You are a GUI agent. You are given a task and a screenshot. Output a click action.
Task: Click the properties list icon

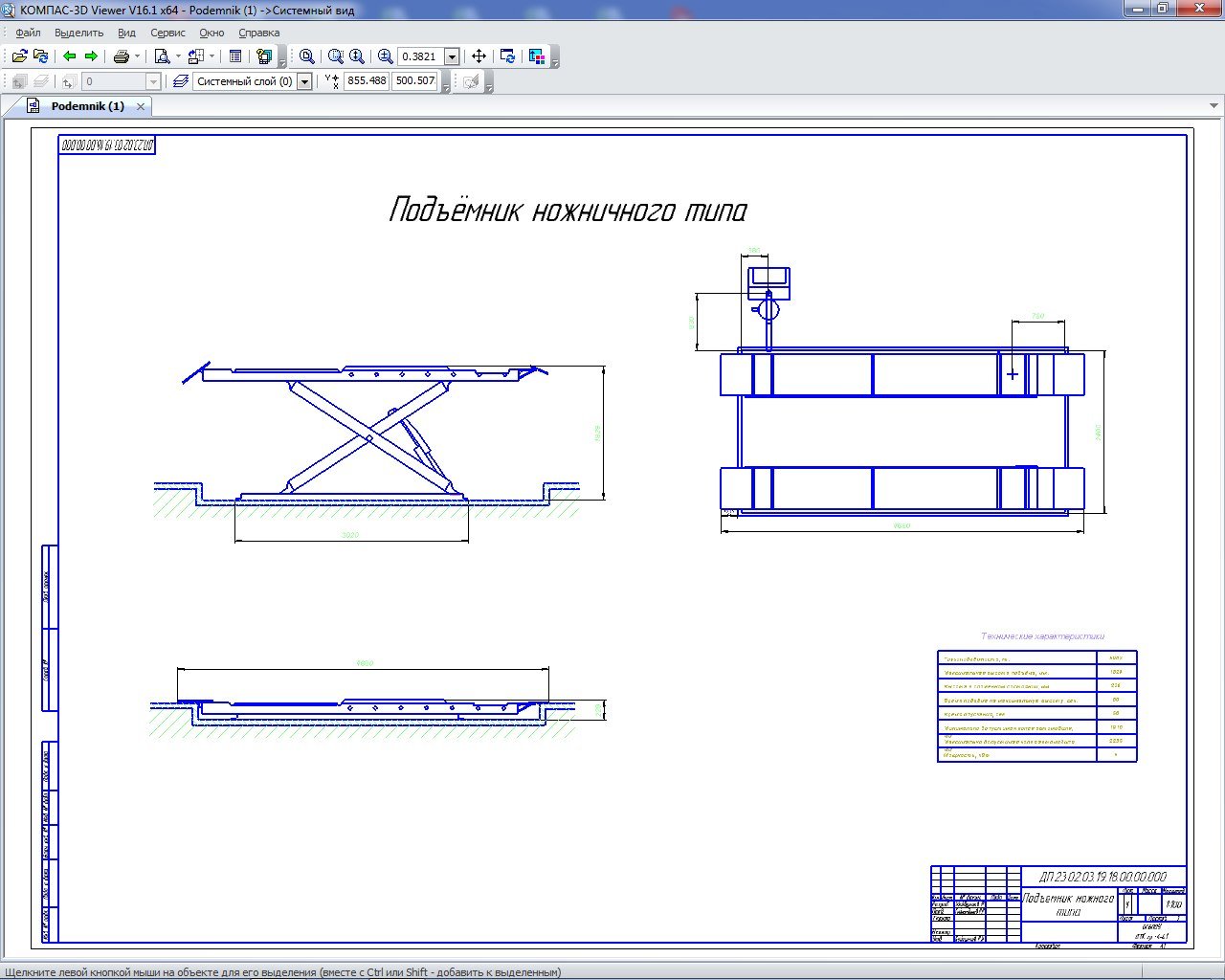235,56
